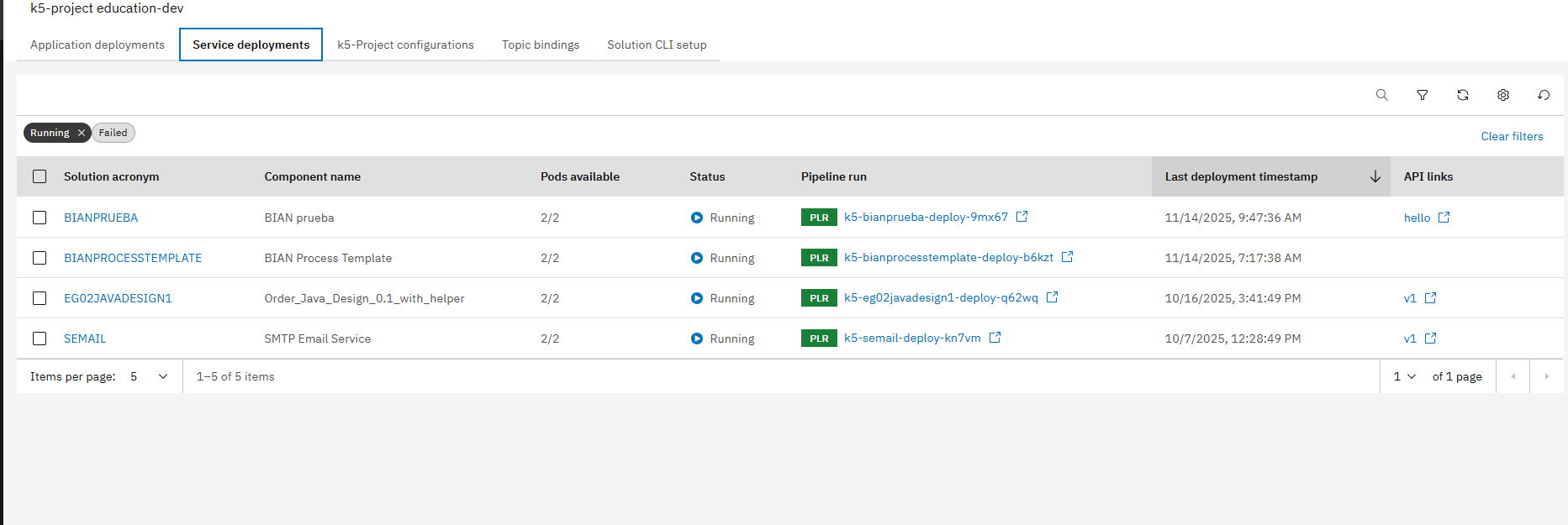Open the EG02JAVADESIGN1 solution link

(x=118, y=298)
